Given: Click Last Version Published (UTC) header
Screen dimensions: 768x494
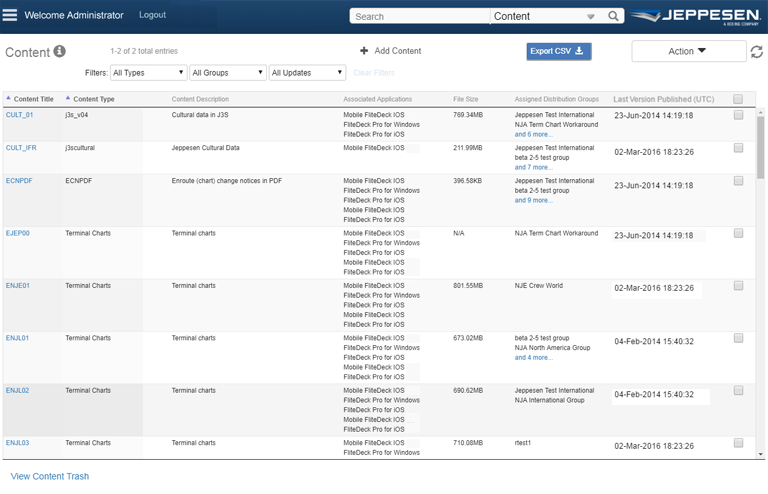Looking at the screenshot, I should tap(664, 99).
